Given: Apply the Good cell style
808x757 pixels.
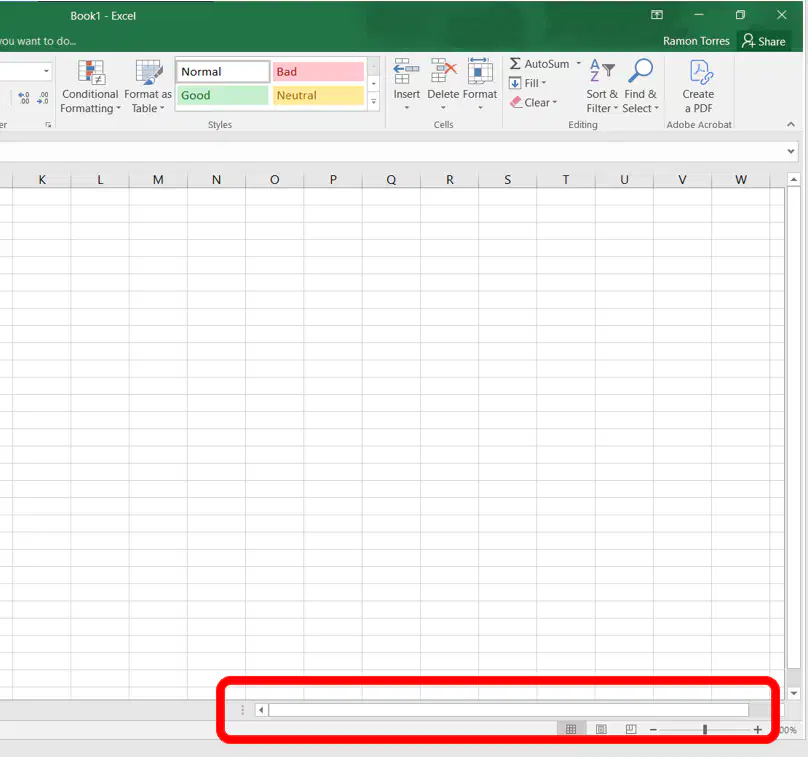Looking at the screenshot, I should (x=223, y=95).
